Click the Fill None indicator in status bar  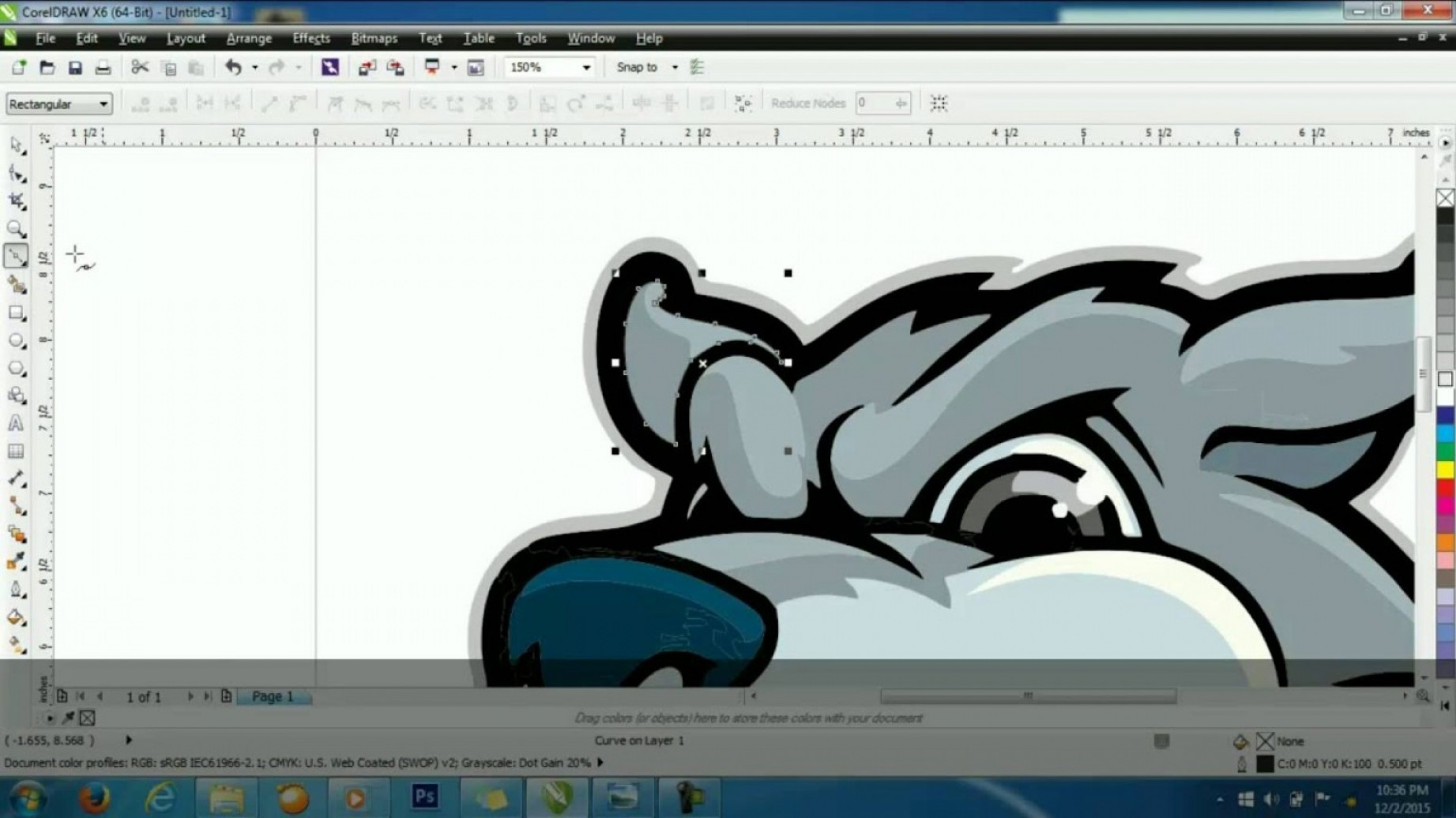1266,741
